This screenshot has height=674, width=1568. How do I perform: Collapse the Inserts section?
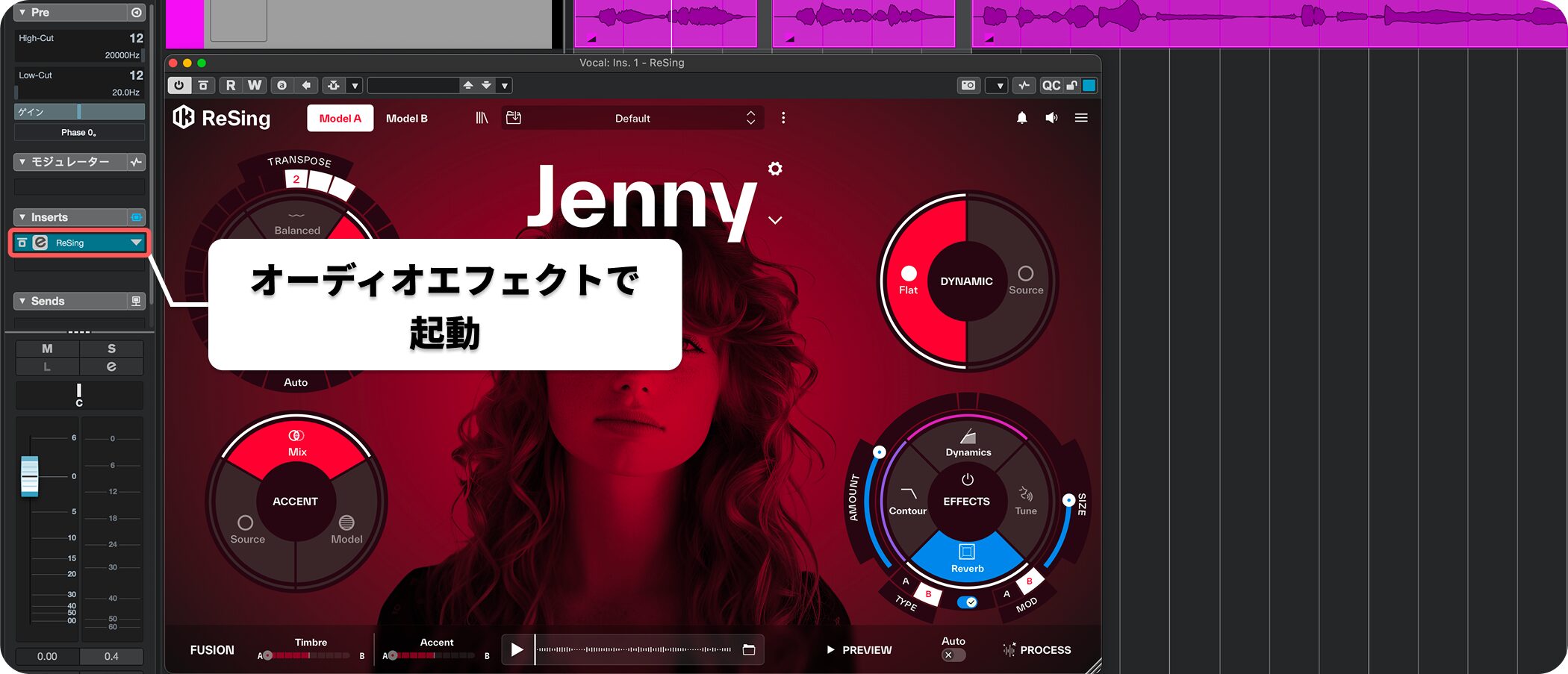click(23, 217)
